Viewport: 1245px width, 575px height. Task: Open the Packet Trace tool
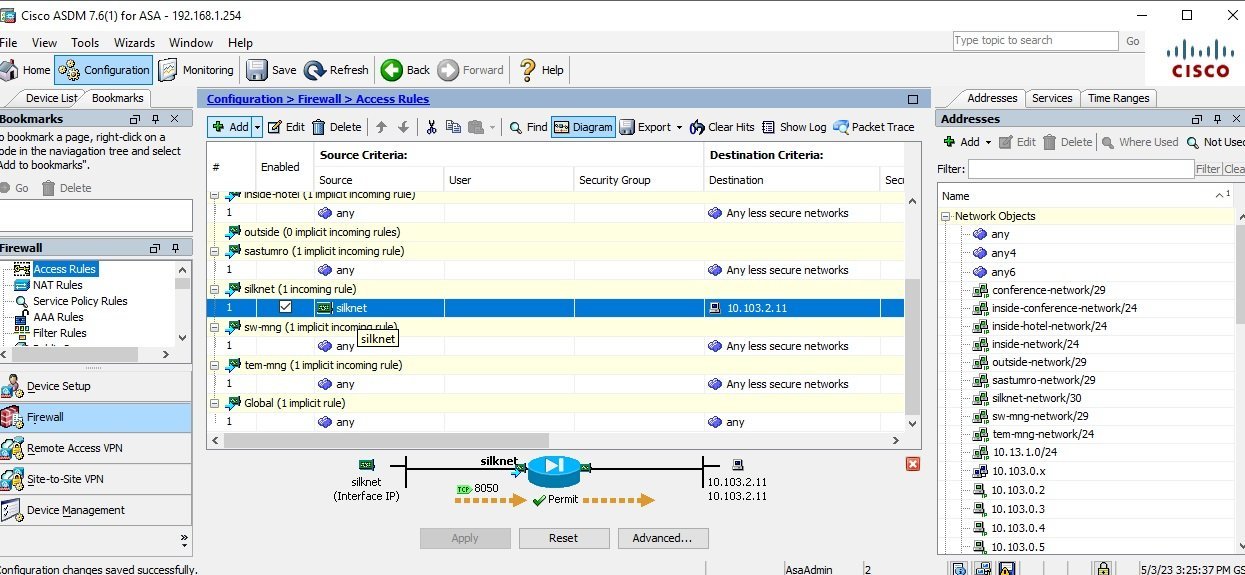873,127
